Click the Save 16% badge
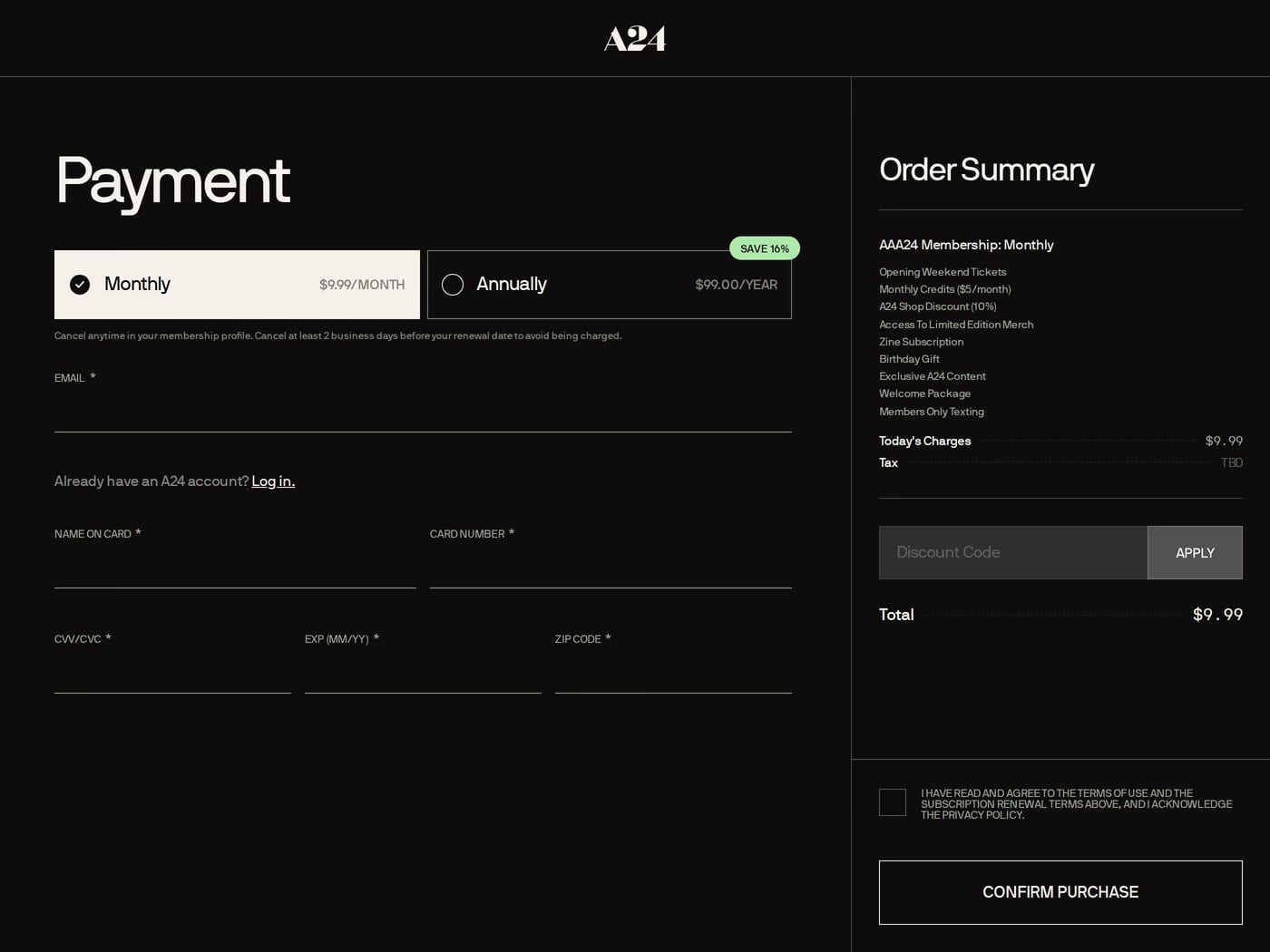This screenshot has width=1270, height=952. click(765, 248)
